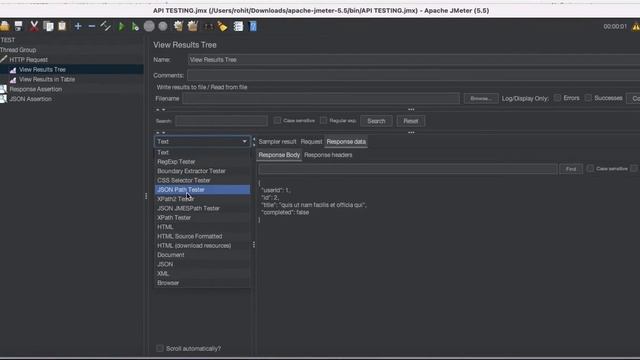
Task: Collapse all tree nodes with the minus icon
Action: 92,26
